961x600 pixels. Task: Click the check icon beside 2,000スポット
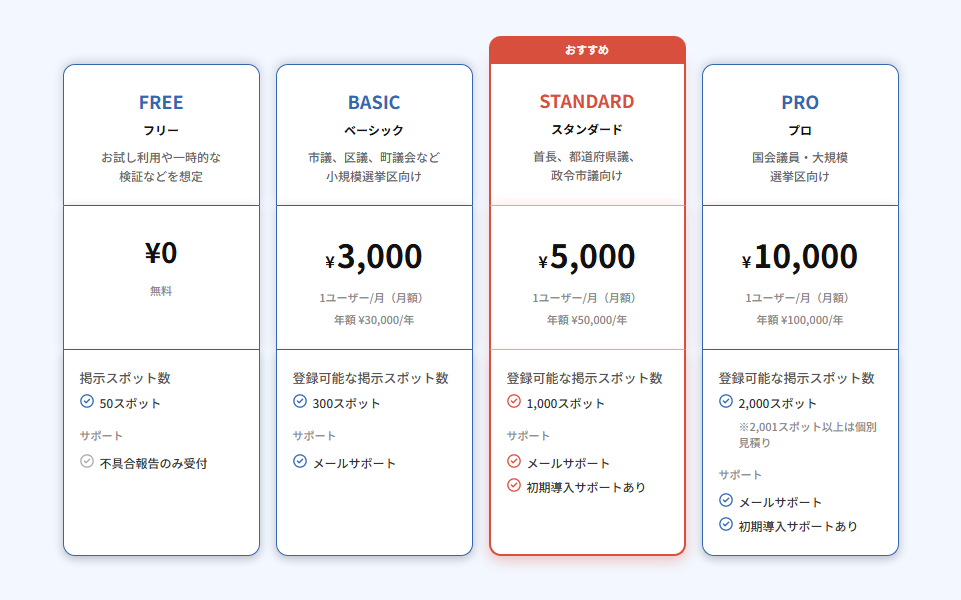pyautogui.click(x=726, y=402)
